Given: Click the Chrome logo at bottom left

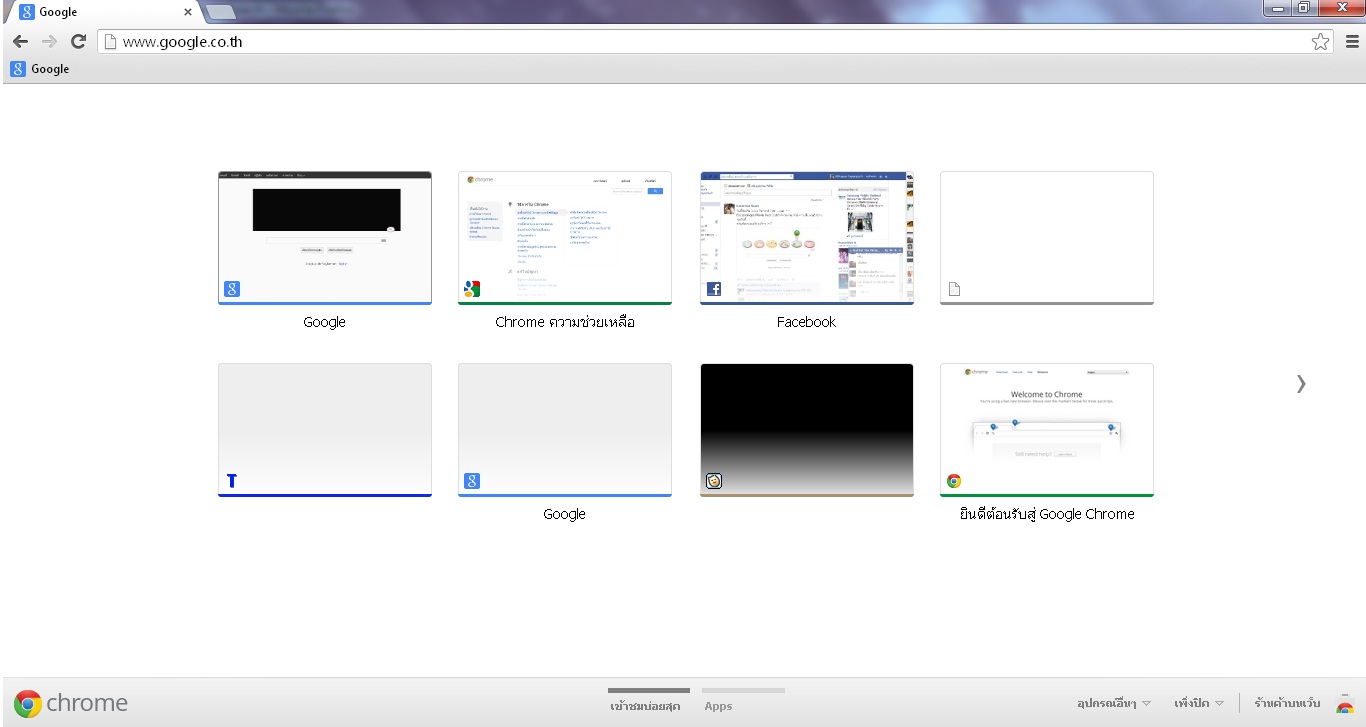Looking at the screenshot, I should point(71,703).
